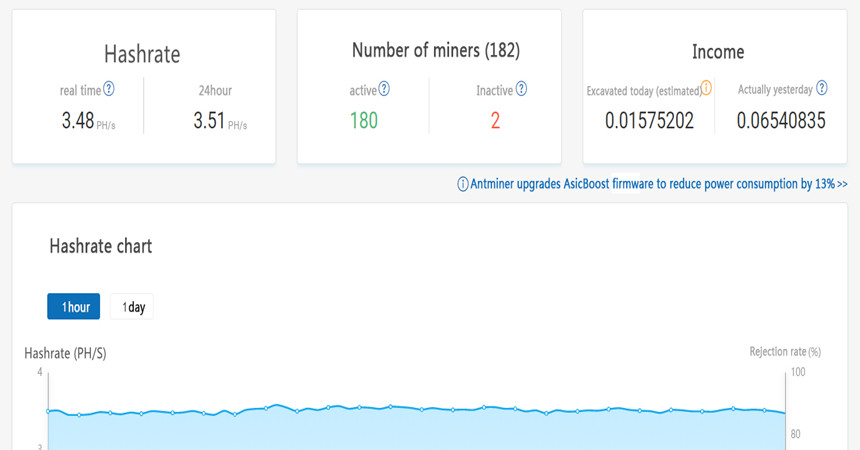Click info icon before Antminer announcement
Image resolution: width=860 pixels, height=450 pixels.
coord(462,184)
